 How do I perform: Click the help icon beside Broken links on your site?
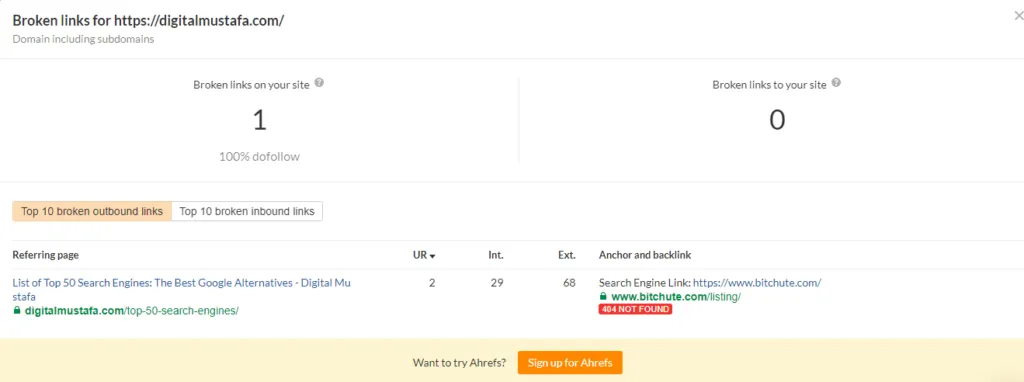pyautogui.click(x=319, y=84)
